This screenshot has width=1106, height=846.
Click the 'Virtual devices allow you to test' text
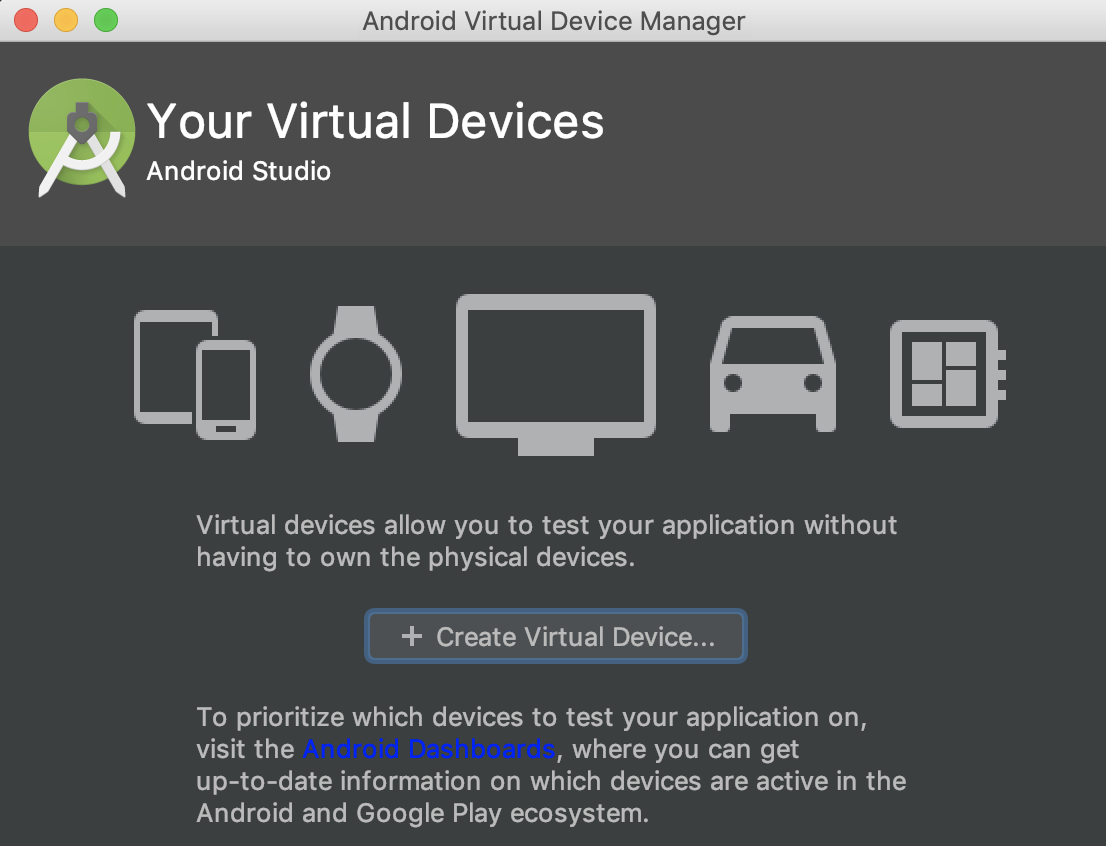click(547, 541)
